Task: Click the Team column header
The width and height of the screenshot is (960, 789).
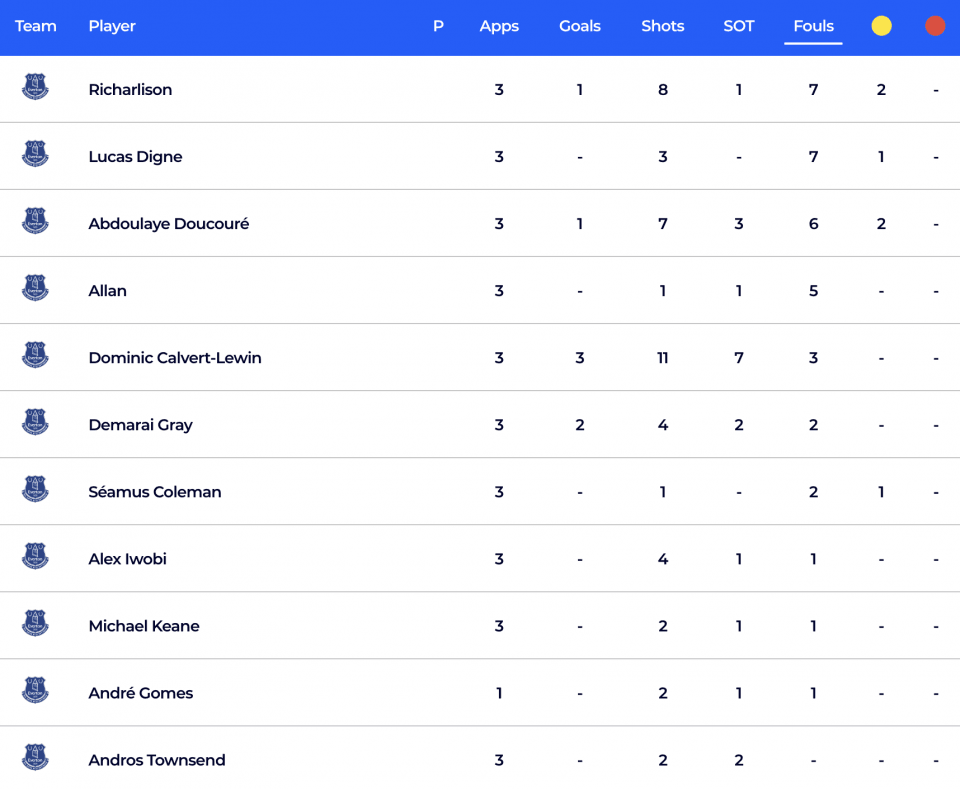Action: (x=36, y=26)
